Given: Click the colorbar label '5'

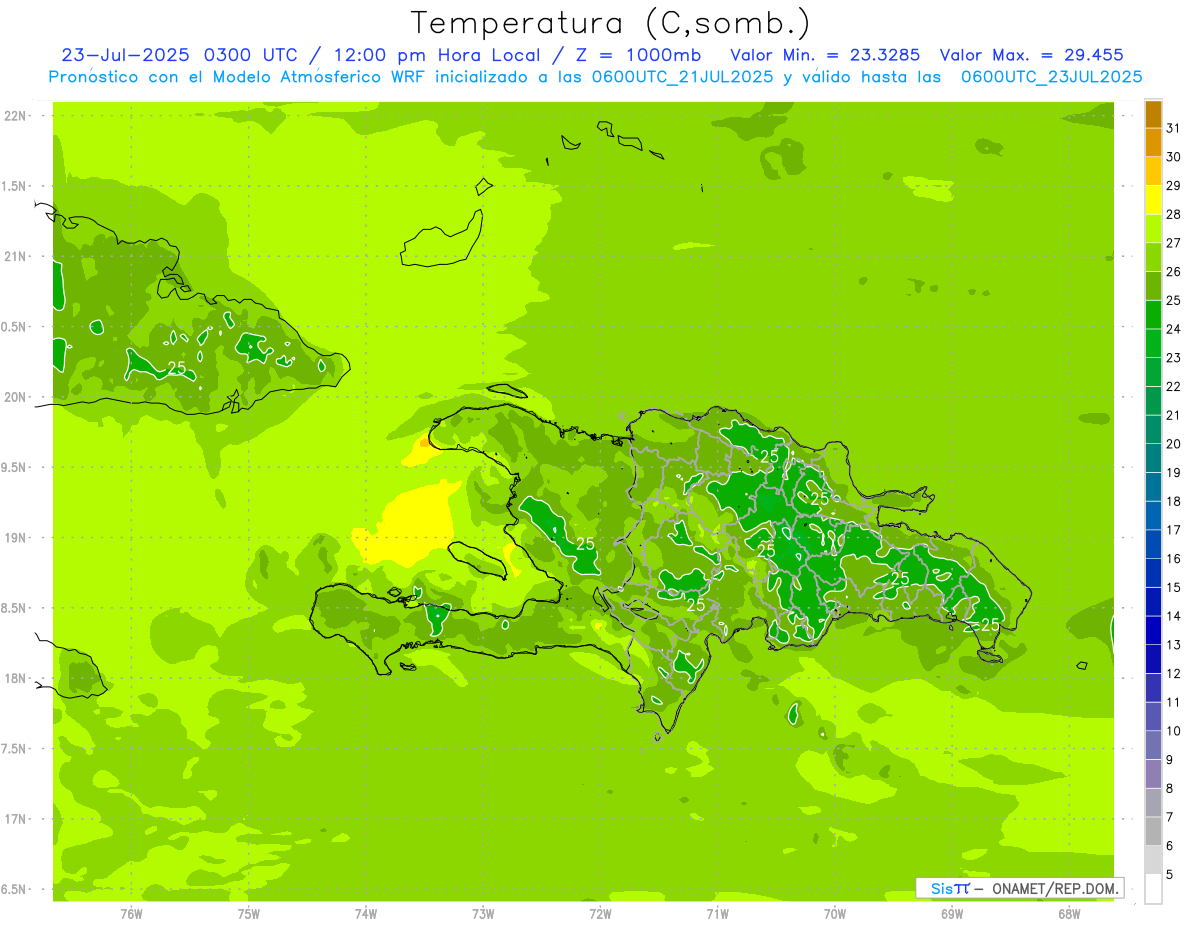Looking at the screenshot, I should point(1170,874).
